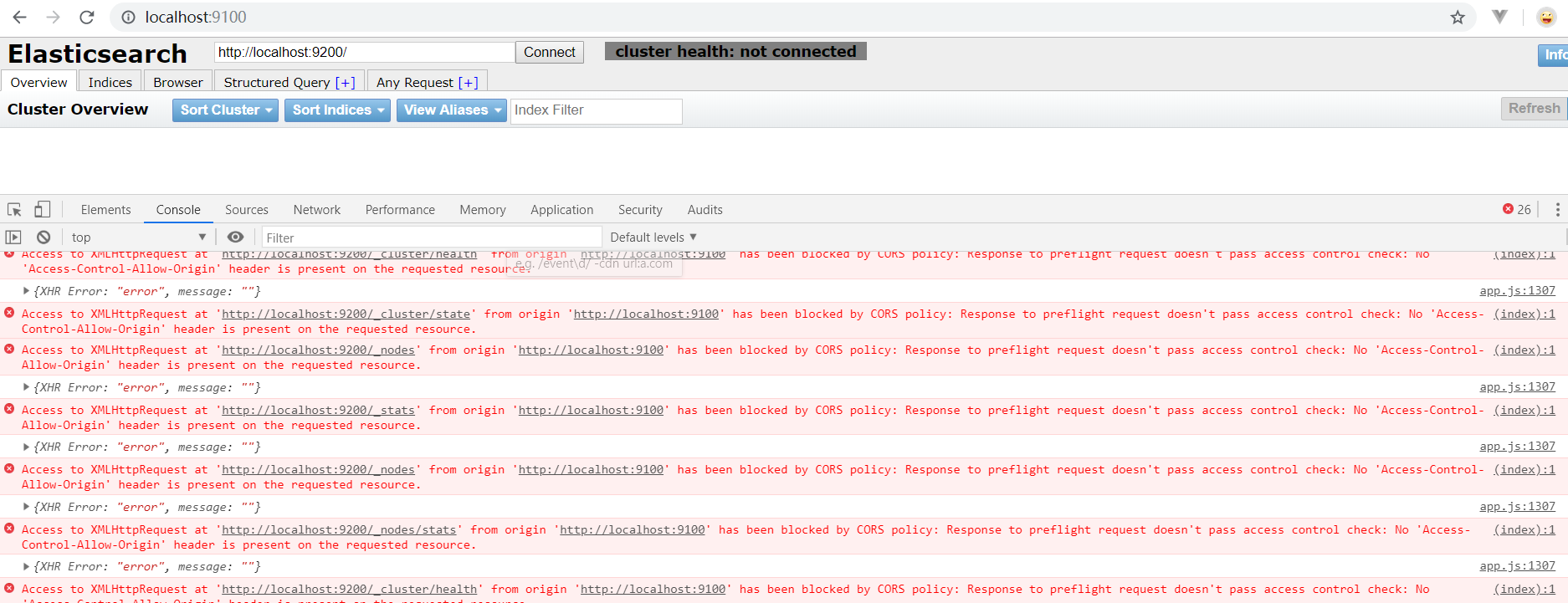Activate DevTools element inspector tool
The height and width of the screenshot is (603, 1568).
coord(14,209)
